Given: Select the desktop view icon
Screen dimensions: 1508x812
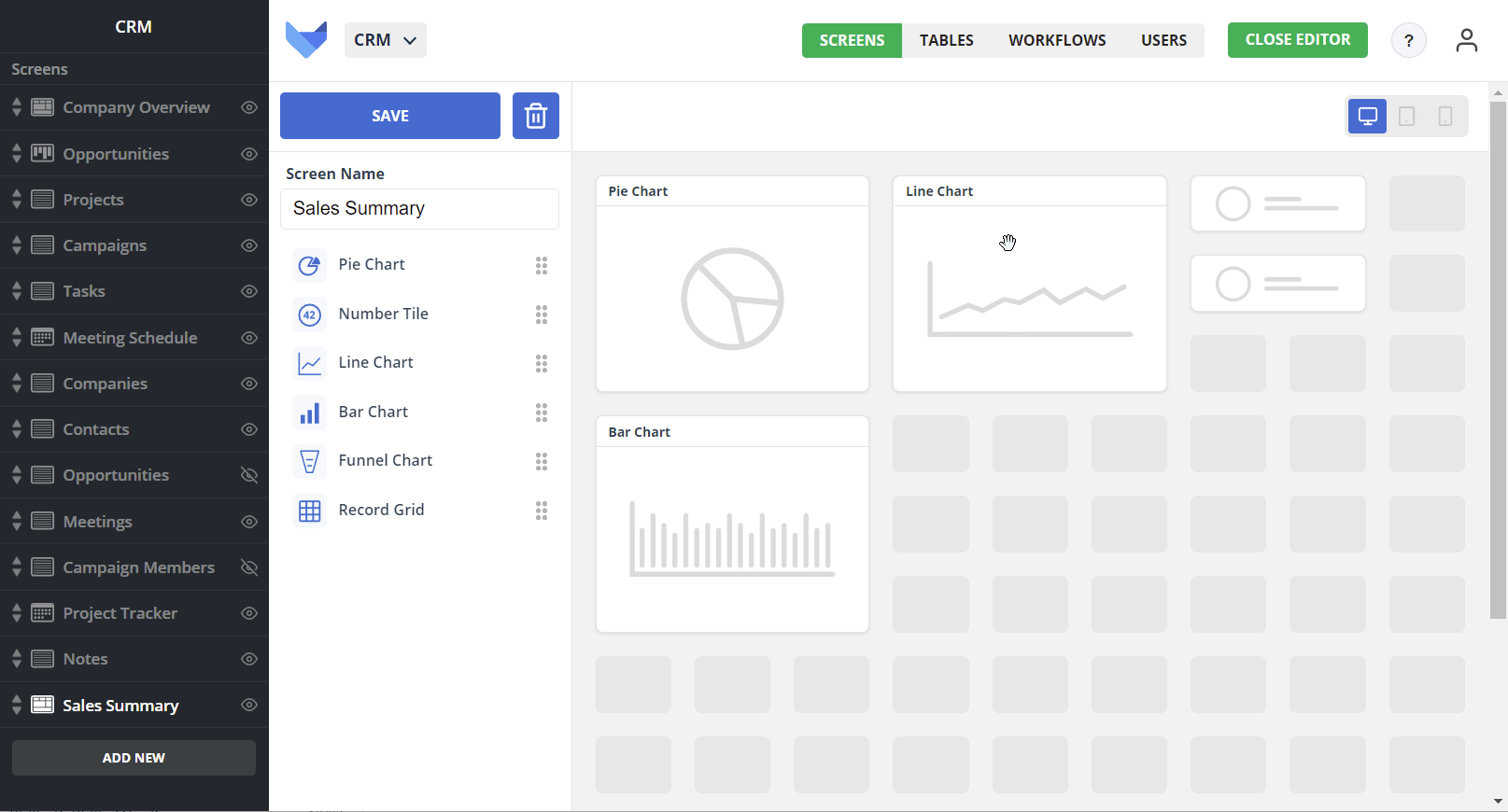Looking at the screenshot, I should tap(1368, 117).
